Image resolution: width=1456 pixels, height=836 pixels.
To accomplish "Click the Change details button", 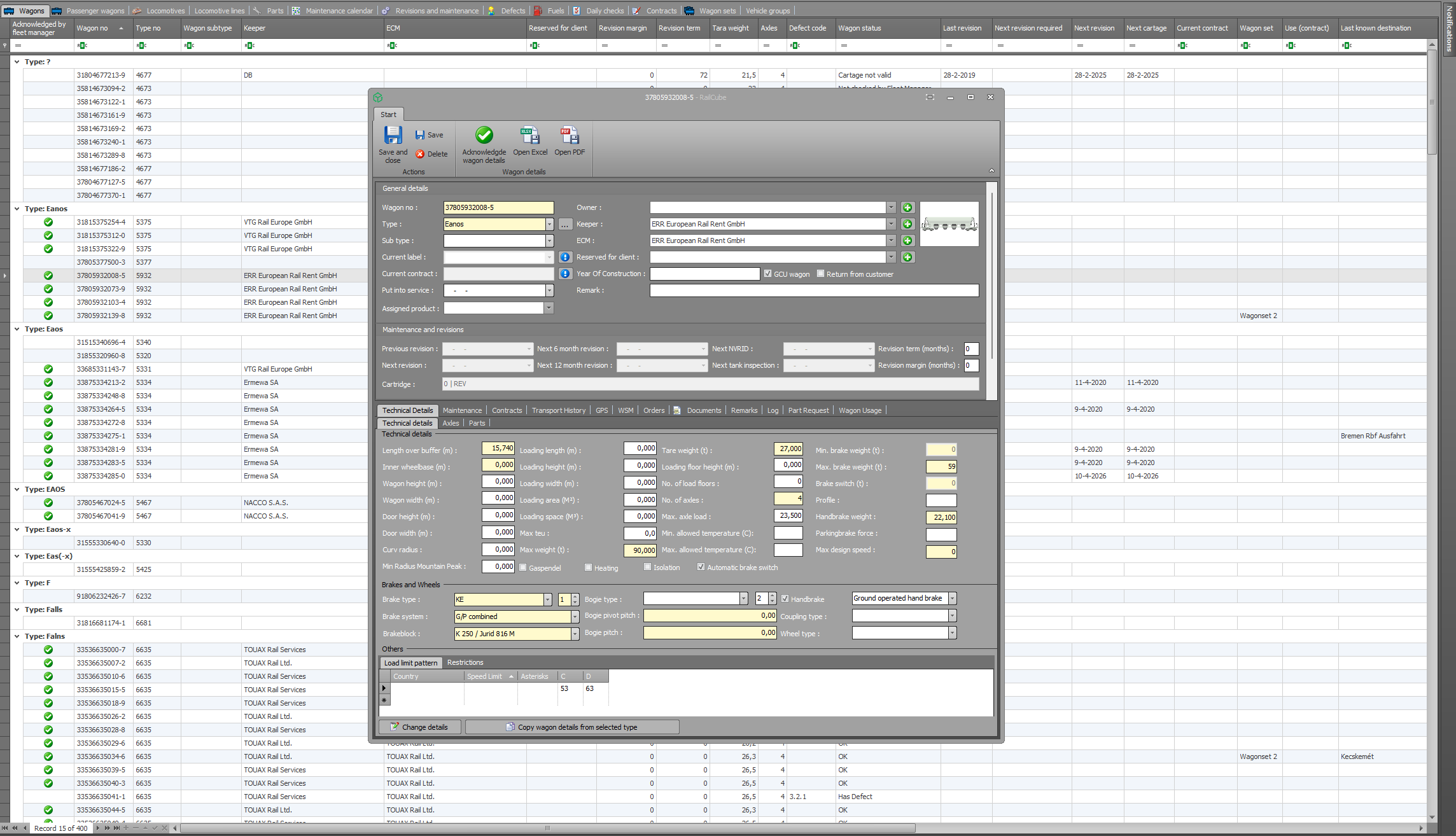I will click(x=420, y=727).
